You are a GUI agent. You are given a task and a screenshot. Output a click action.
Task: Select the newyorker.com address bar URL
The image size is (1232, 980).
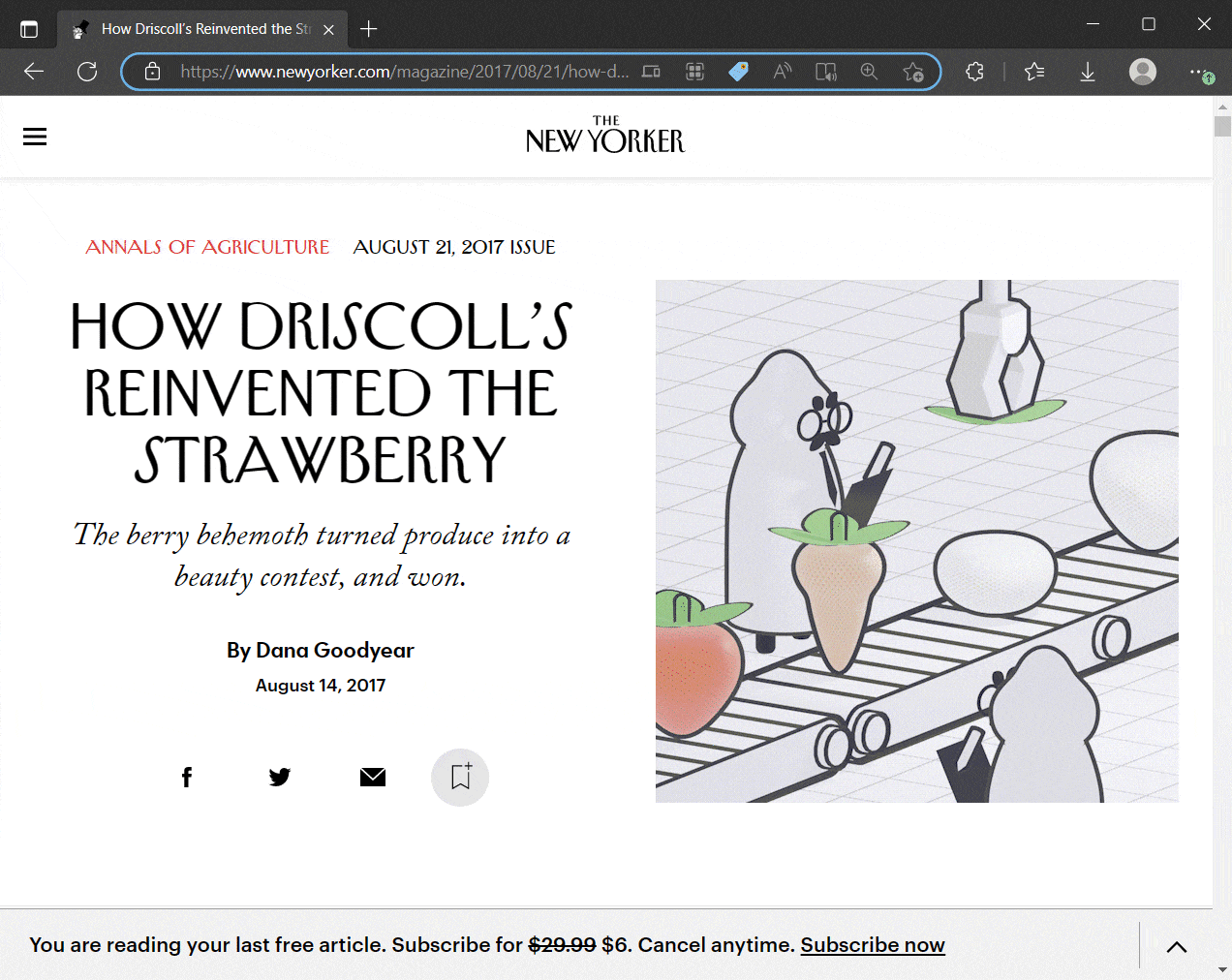click(x=404, y=71)
